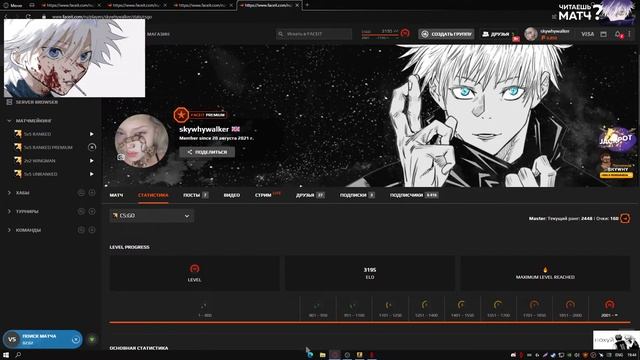Click the browse icon beside Турниры
Image resolution: width=640 pixels, height=360 pixels.
(81, 211)
